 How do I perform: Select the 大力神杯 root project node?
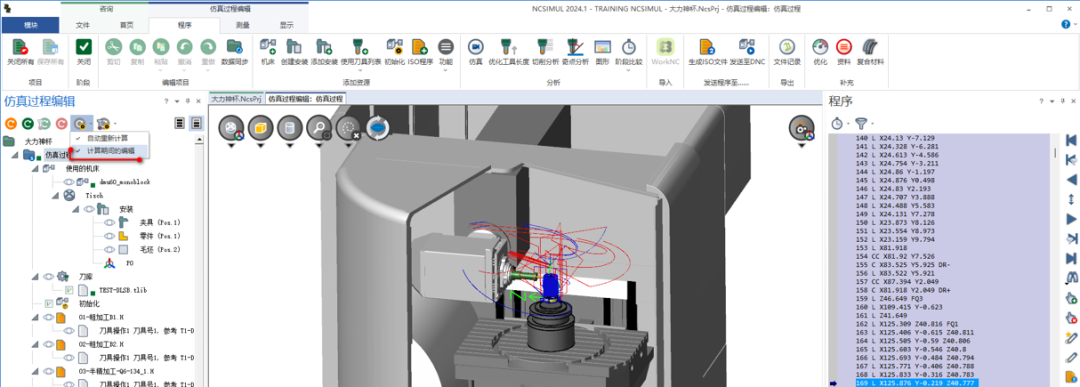coord(39,141)
